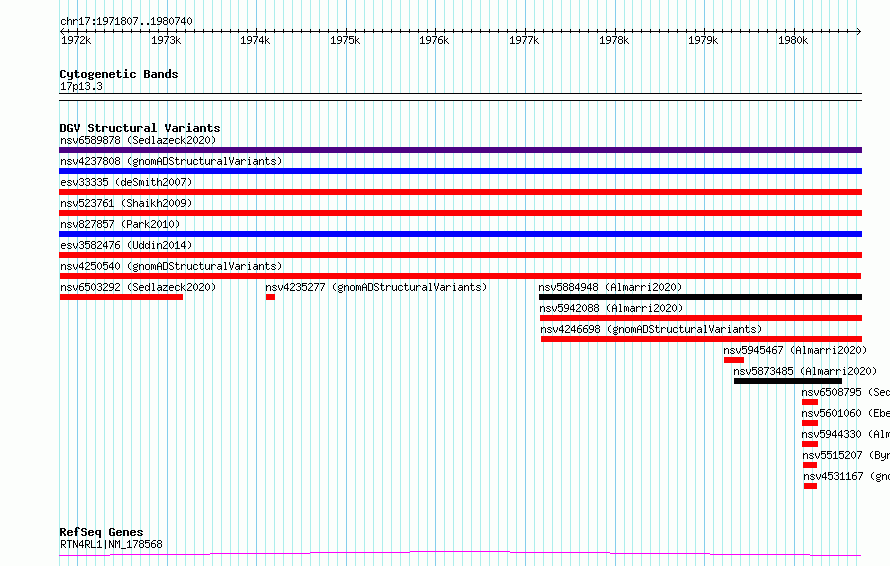Open nsv4235277 (gnomADStructuralVariants) label
This screenshot has height=566, width=890.
coord(376,287)
